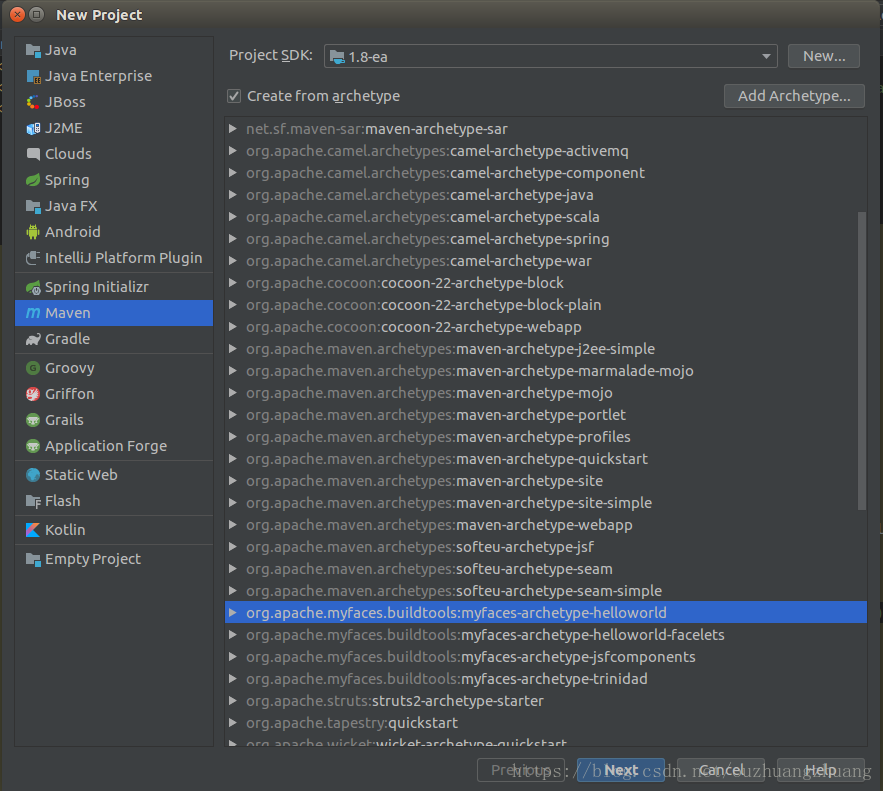Expand camel-archetype-activemq arrow
This screenshot has height=791, width=883.
click(233, 151)
